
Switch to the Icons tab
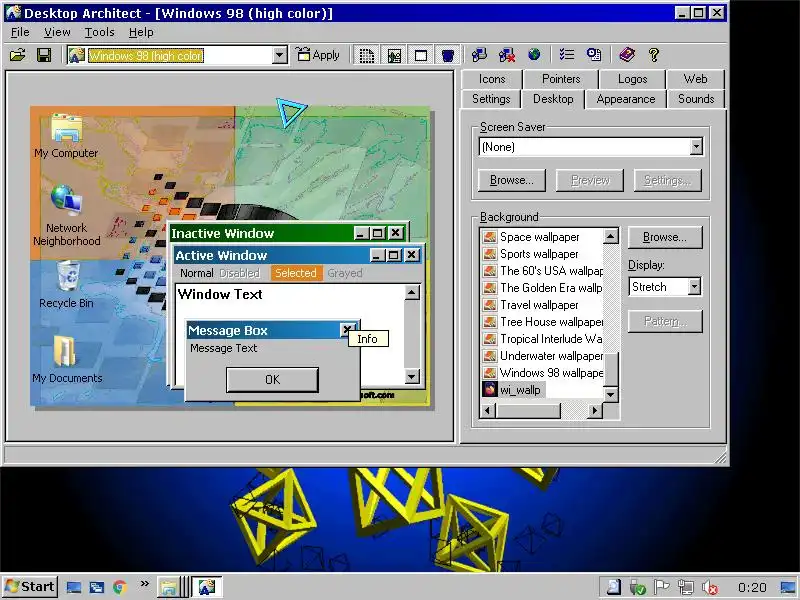[492, 79]
